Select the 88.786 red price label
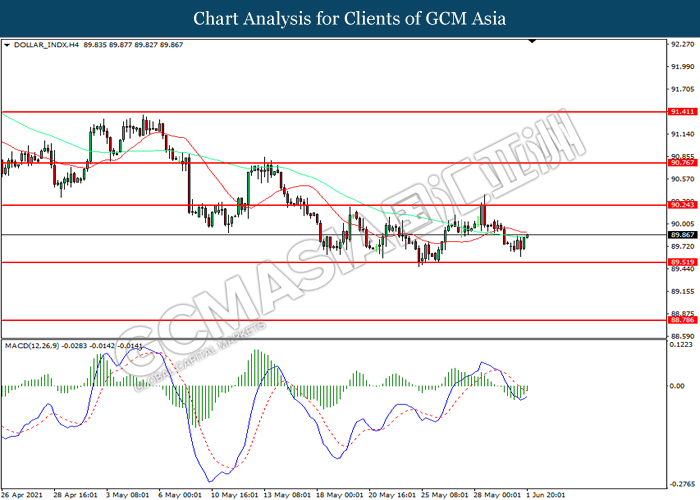700x500 pixels. pos(681,320)
